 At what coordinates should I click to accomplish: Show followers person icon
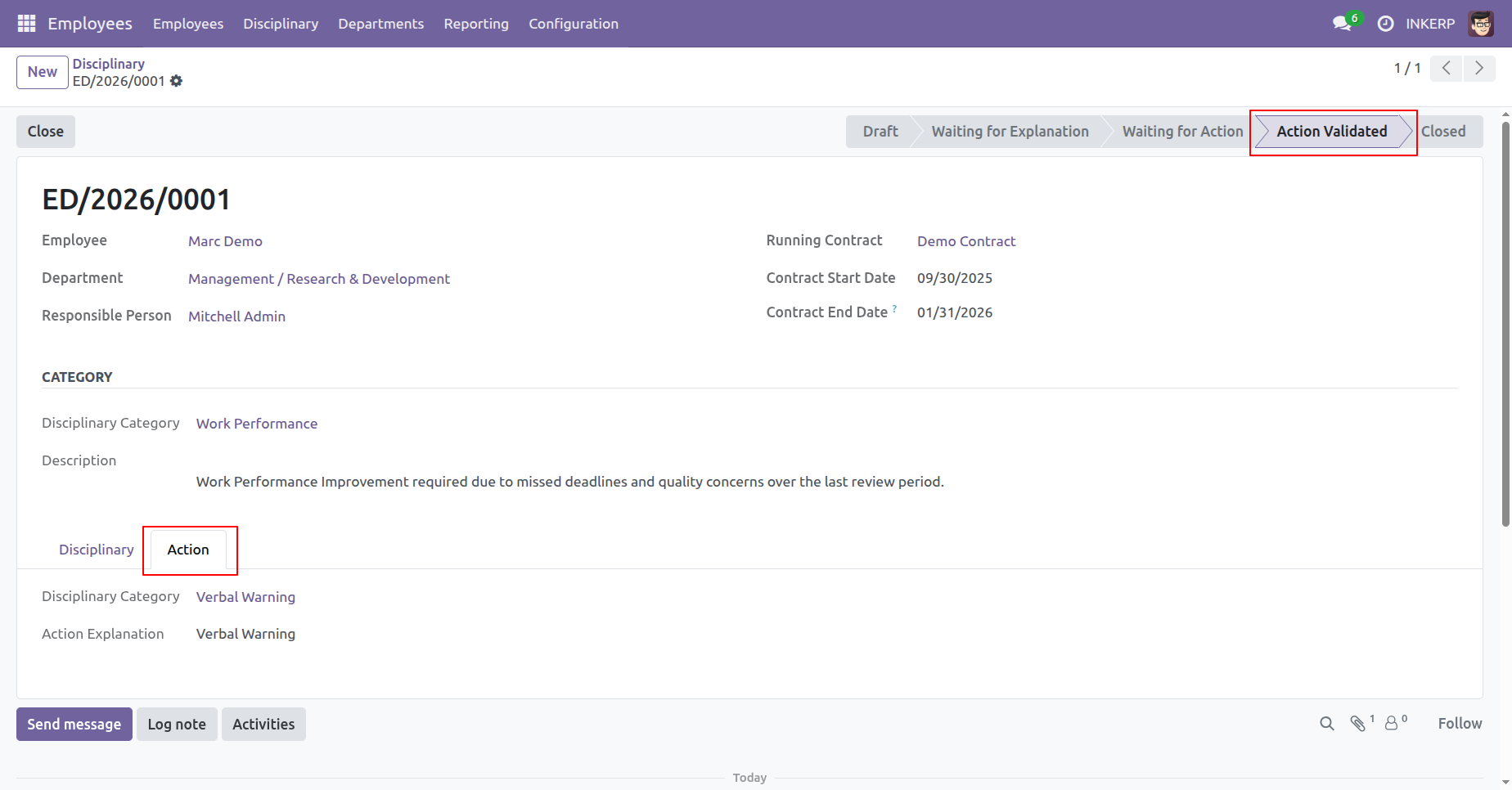pos(1391,724)
